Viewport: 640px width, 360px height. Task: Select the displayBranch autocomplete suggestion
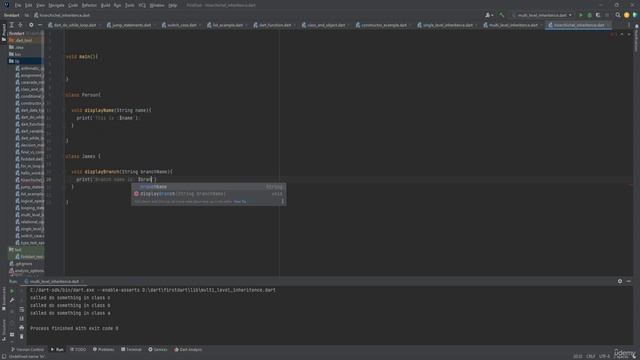(x=209, y=194)
